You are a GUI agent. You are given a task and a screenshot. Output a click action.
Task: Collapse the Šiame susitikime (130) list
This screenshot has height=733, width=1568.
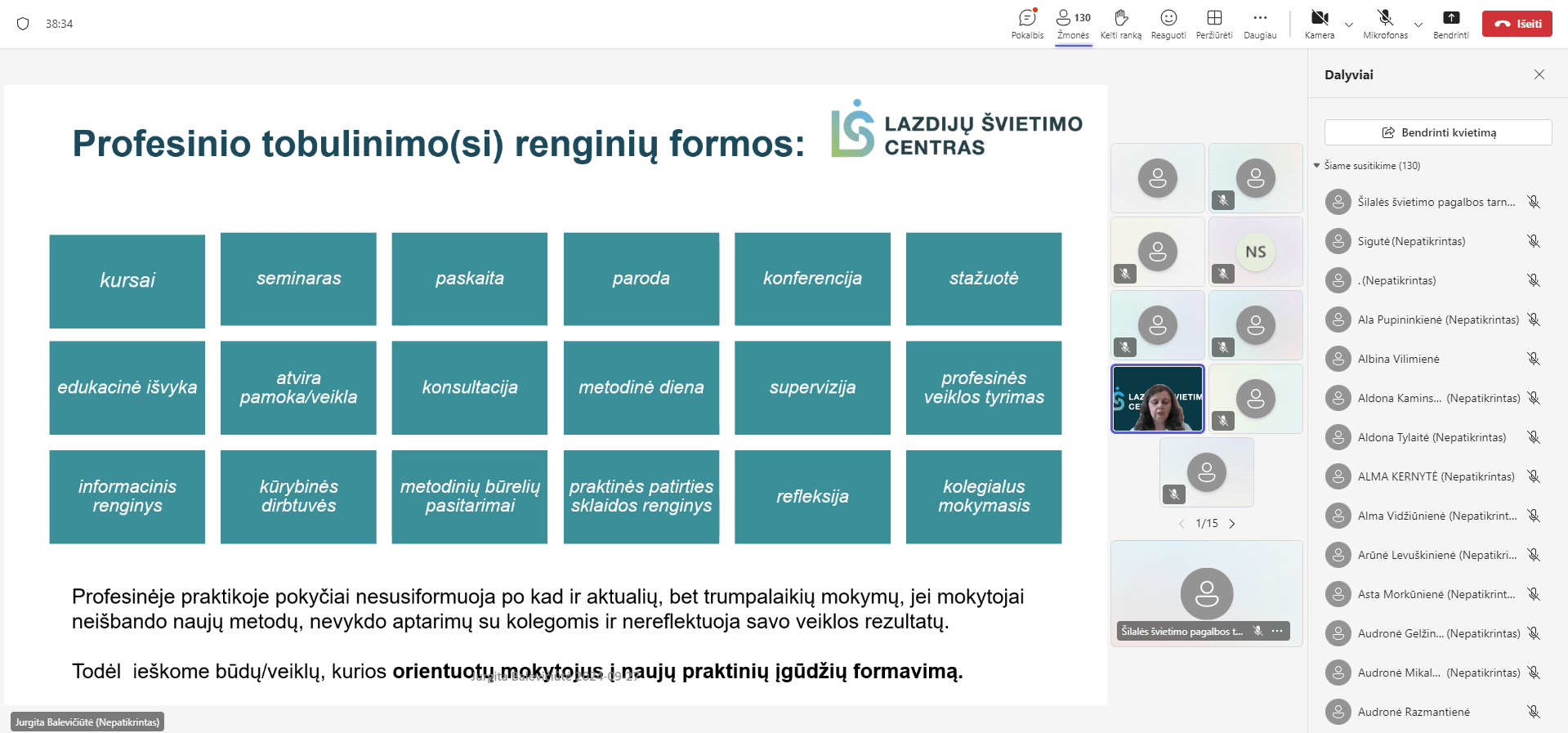click(1317, 166)
